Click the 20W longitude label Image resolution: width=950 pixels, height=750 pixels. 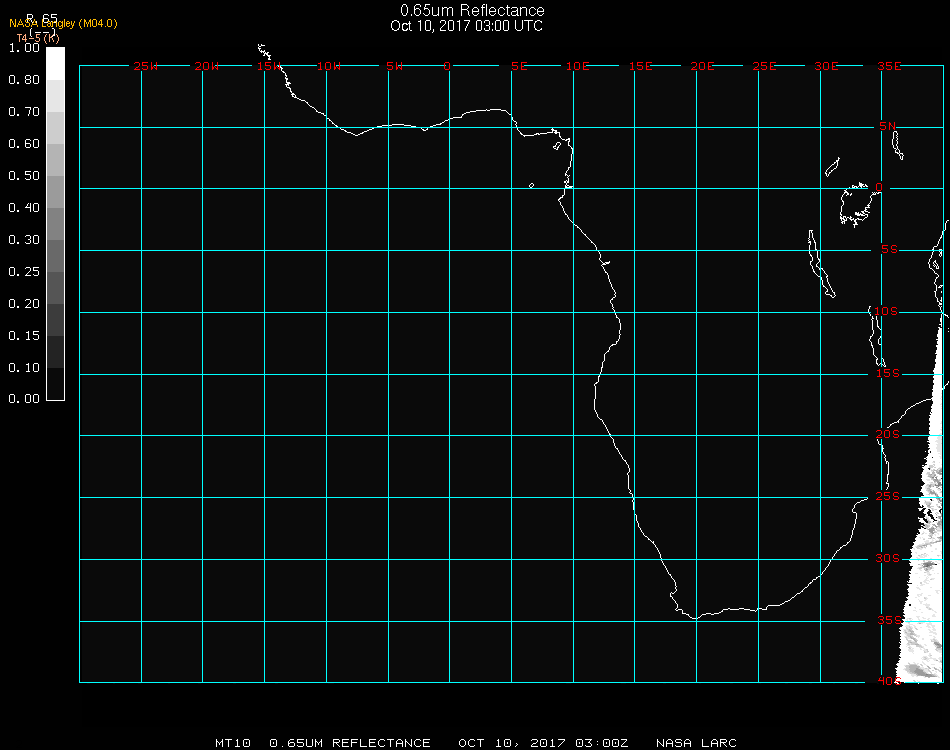(207, 66)
